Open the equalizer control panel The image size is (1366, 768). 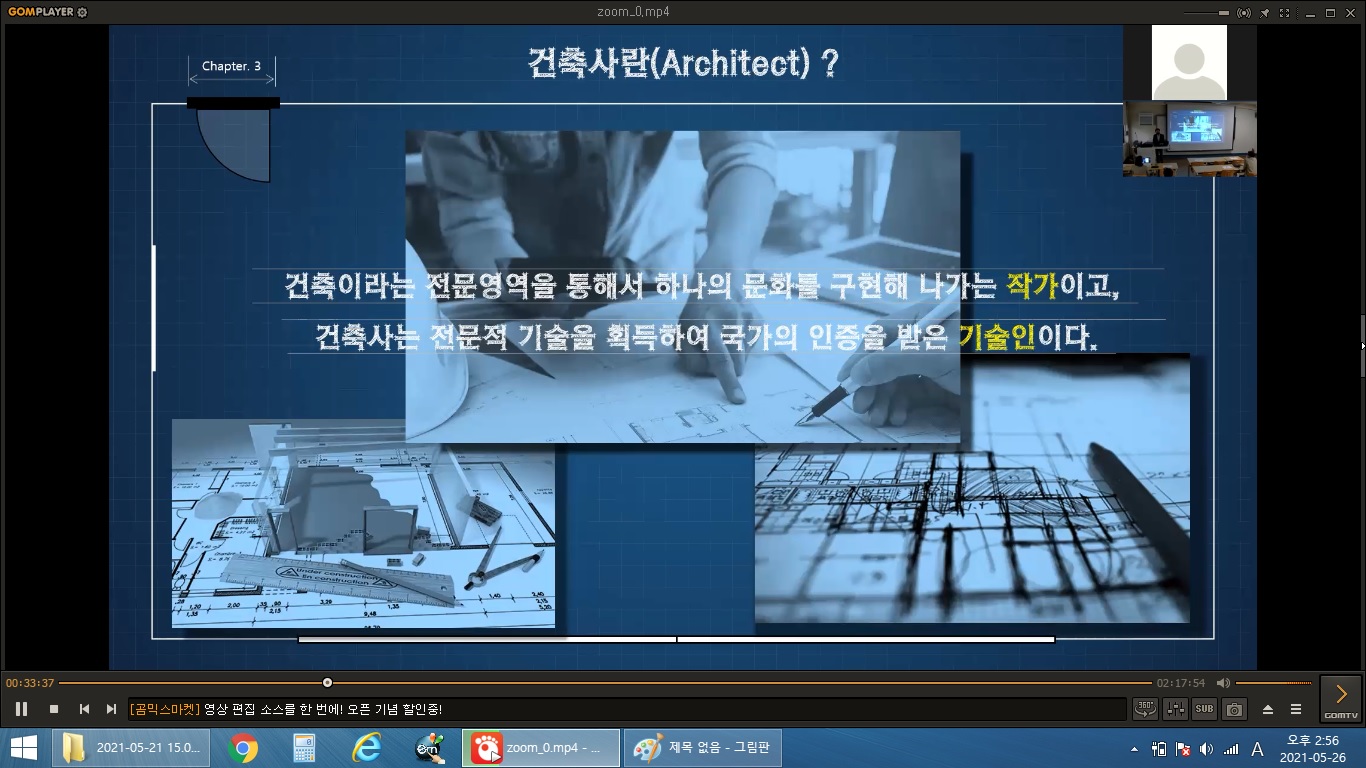[1175, 709]
